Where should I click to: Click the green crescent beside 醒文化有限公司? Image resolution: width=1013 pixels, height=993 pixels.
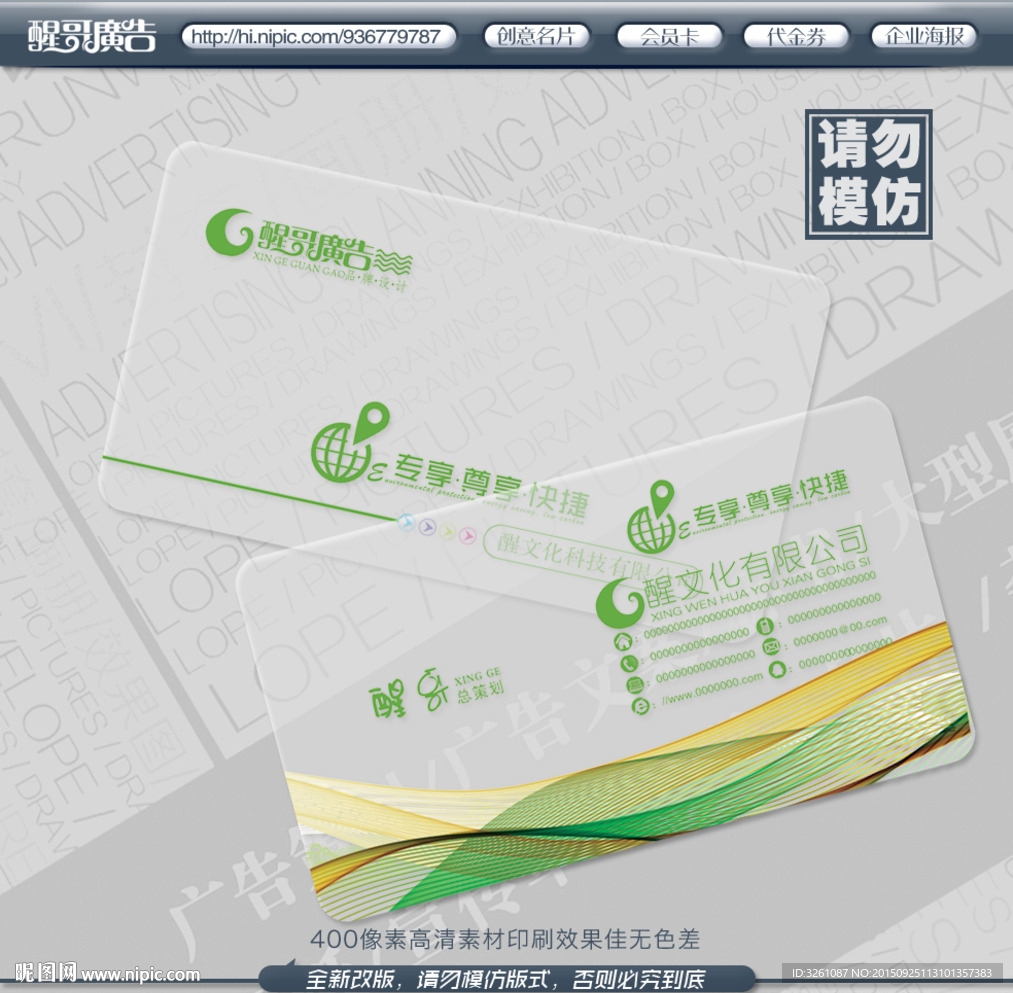(x=619, y=603)
